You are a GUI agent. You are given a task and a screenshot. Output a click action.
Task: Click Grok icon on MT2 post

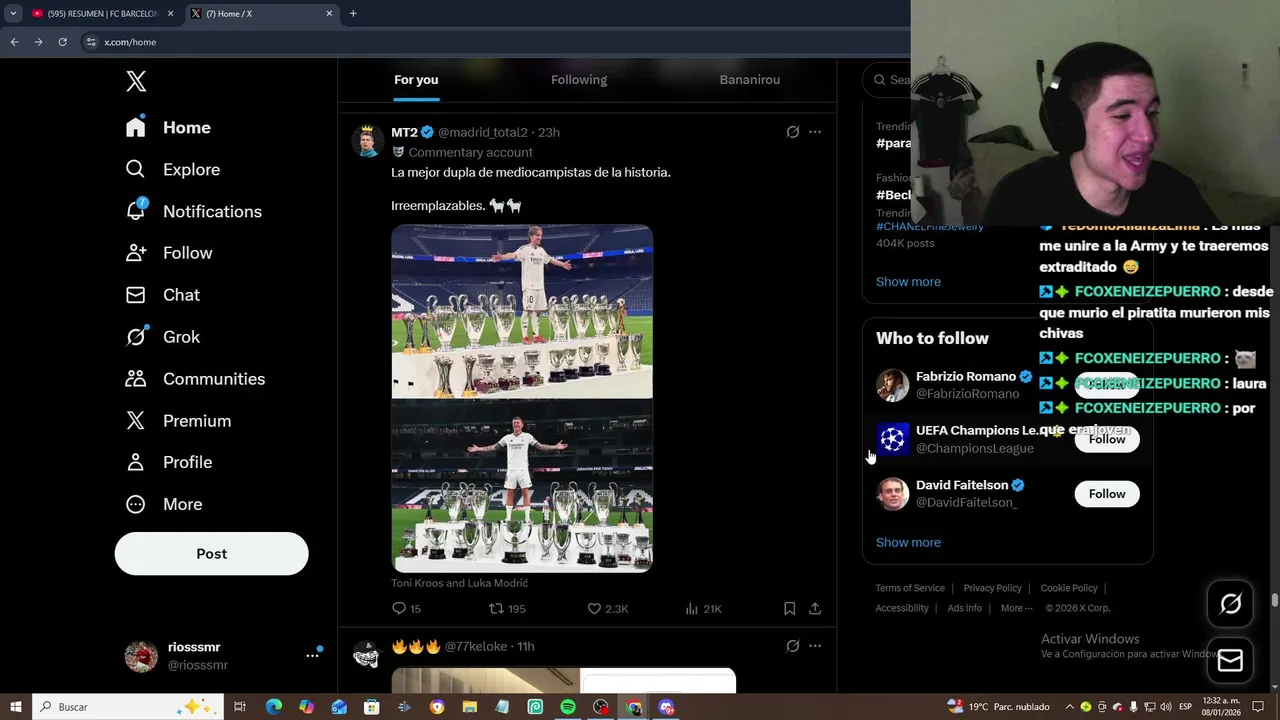click(793, 132)
